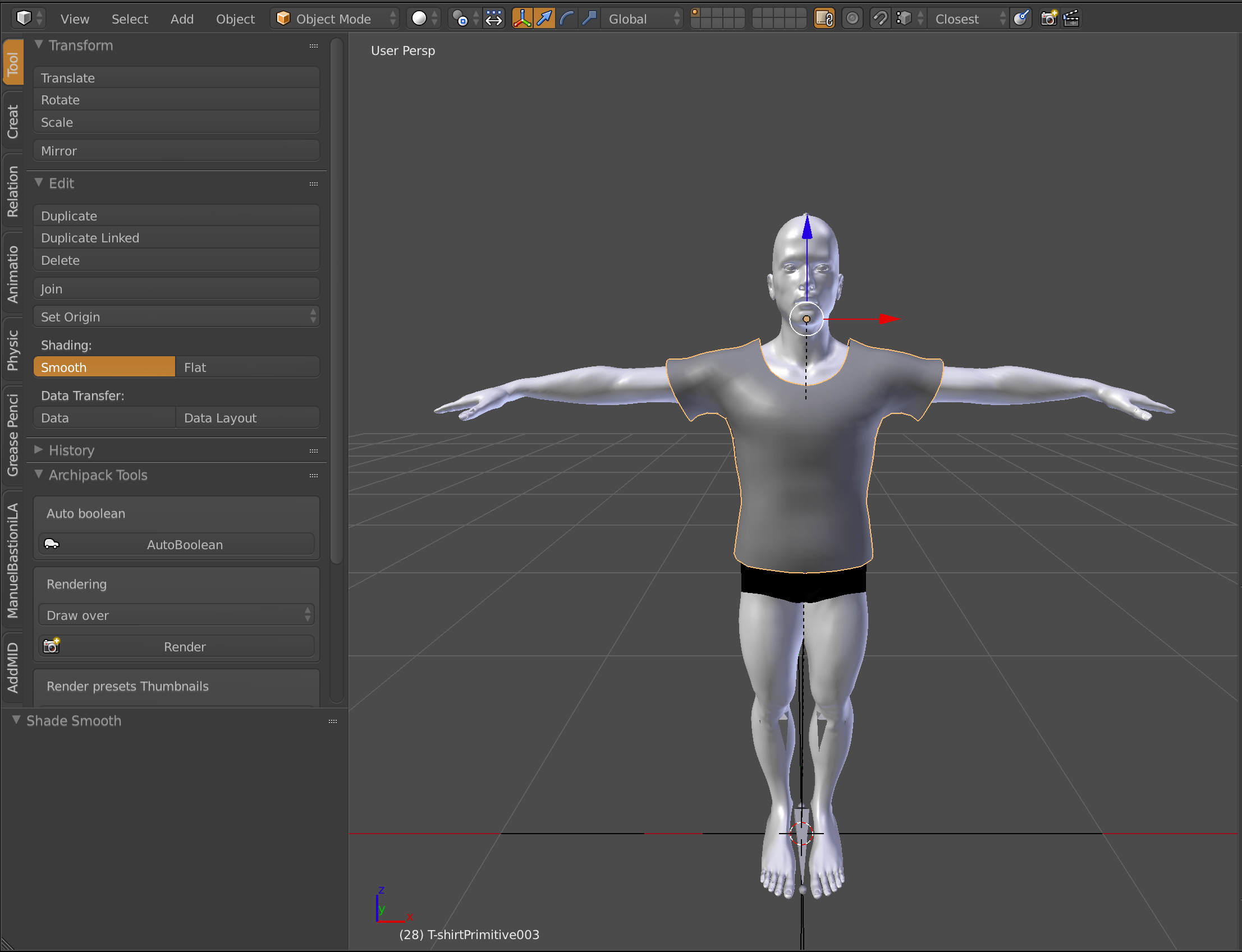Image resolution: width=1242 pixels, height=952 pixels.
Task: Toggle lock layers to scene button
Action: [824, 19]
